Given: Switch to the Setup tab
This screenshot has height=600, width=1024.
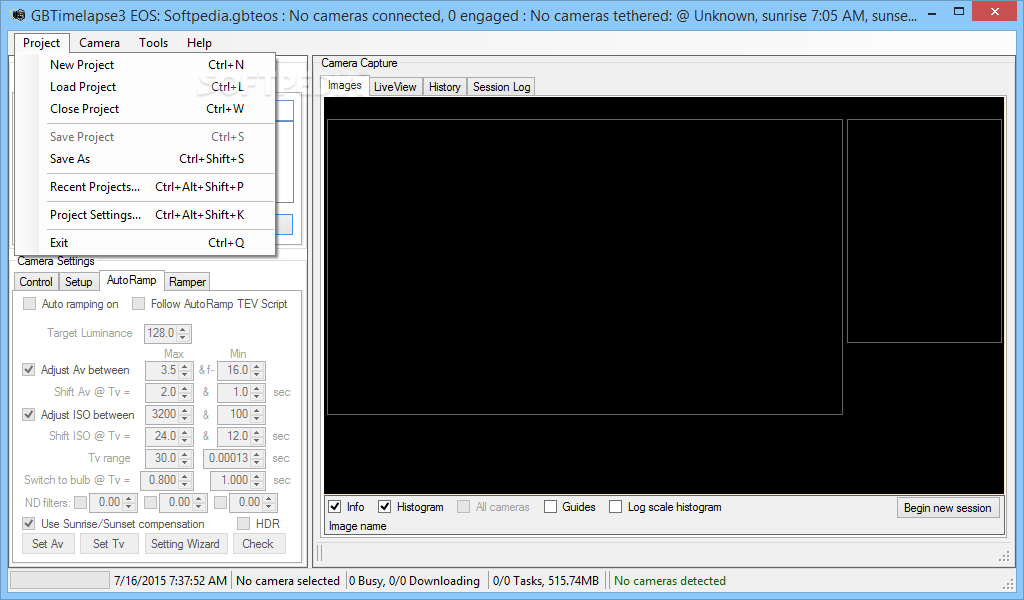Looking at the screenshot, I should click(78, 281).
